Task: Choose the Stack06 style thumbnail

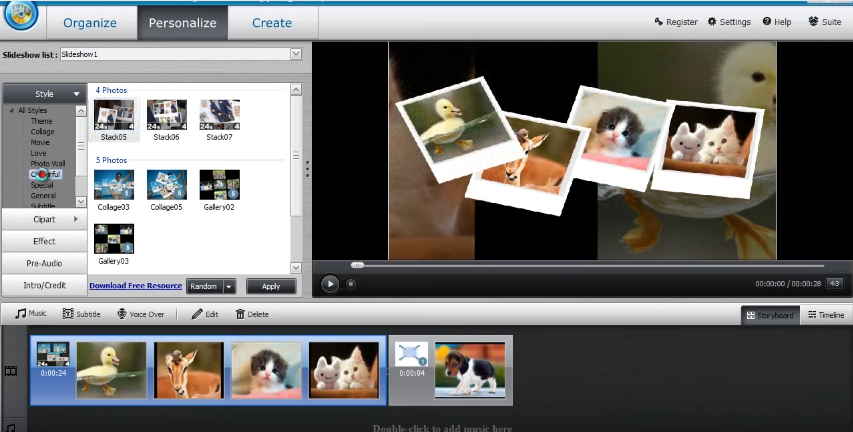Action: 167,115
